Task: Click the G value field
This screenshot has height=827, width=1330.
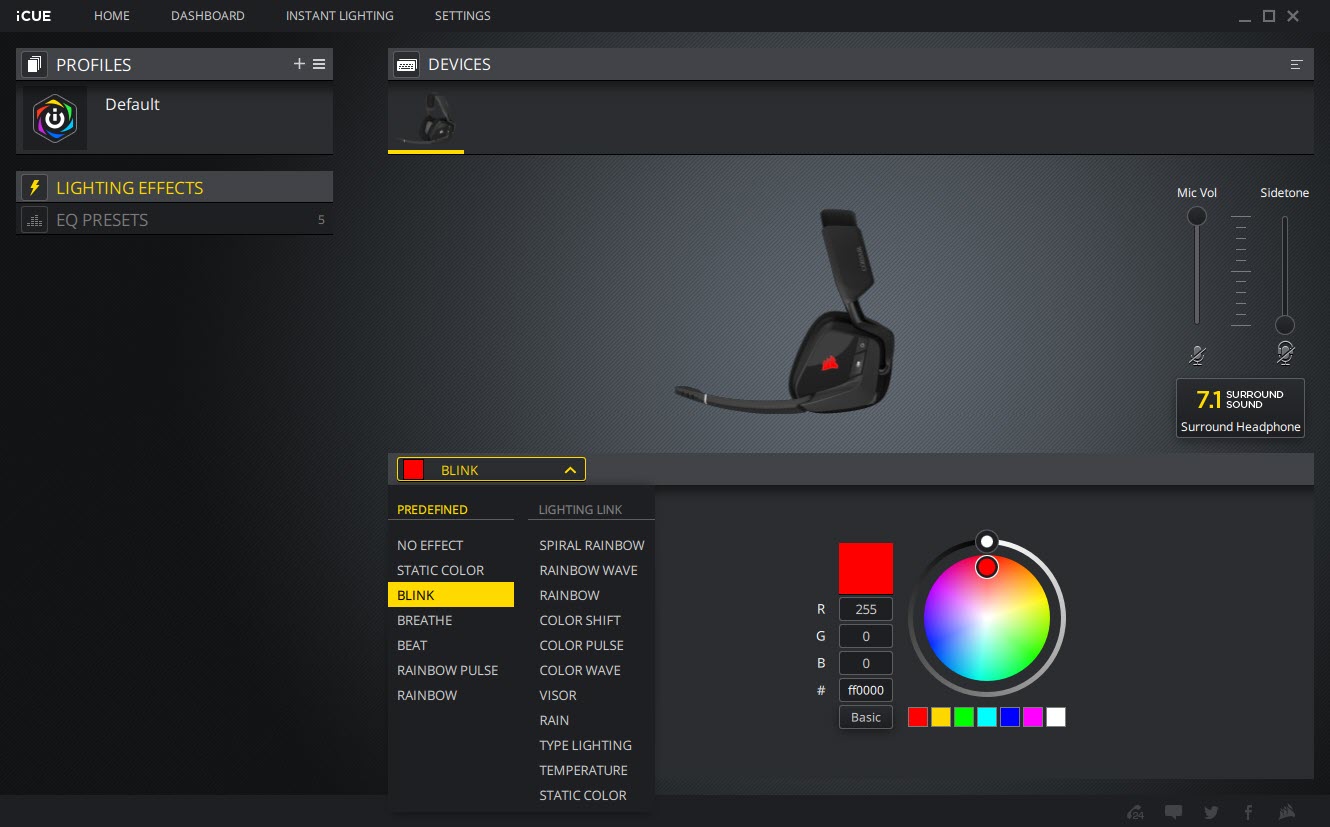Action: coord(866,636)
